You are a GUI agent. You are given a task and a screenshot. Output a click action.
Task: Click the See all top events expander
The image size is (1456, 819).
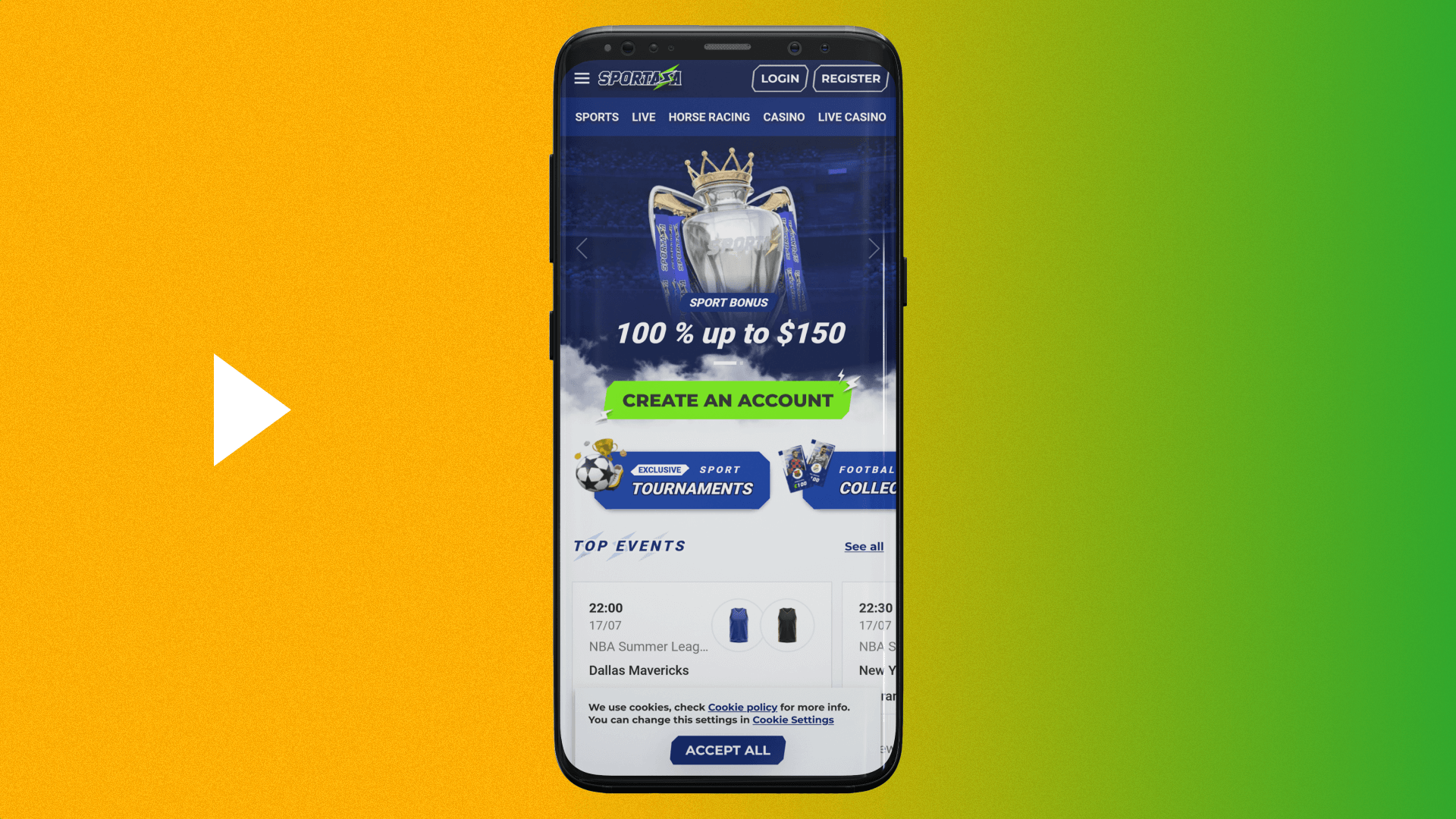[x=864, y=545]
